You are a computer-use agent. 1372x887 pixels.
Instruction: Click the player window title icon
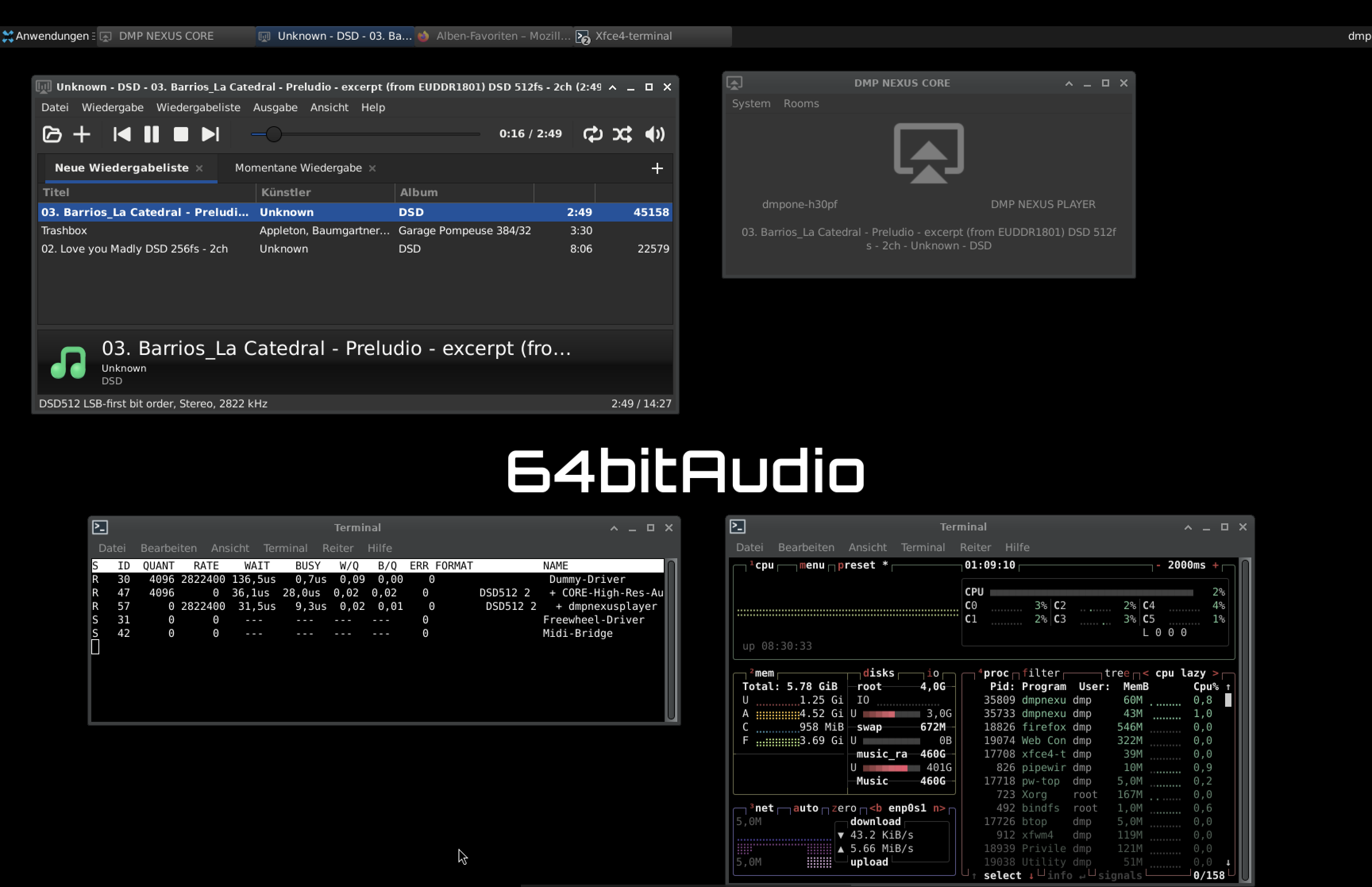(x=43, y=87)
